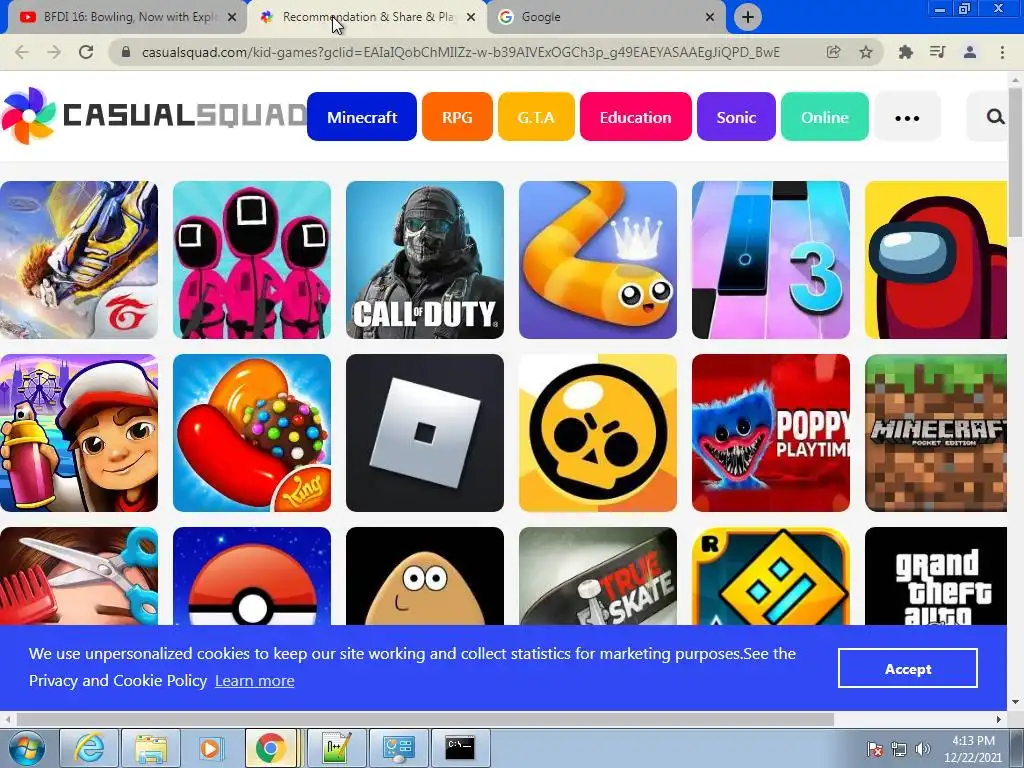Image resolution: width=1024 pixels, height=768 pixels.
Task: Open the orange snake game tile
Action: (598, 260)
